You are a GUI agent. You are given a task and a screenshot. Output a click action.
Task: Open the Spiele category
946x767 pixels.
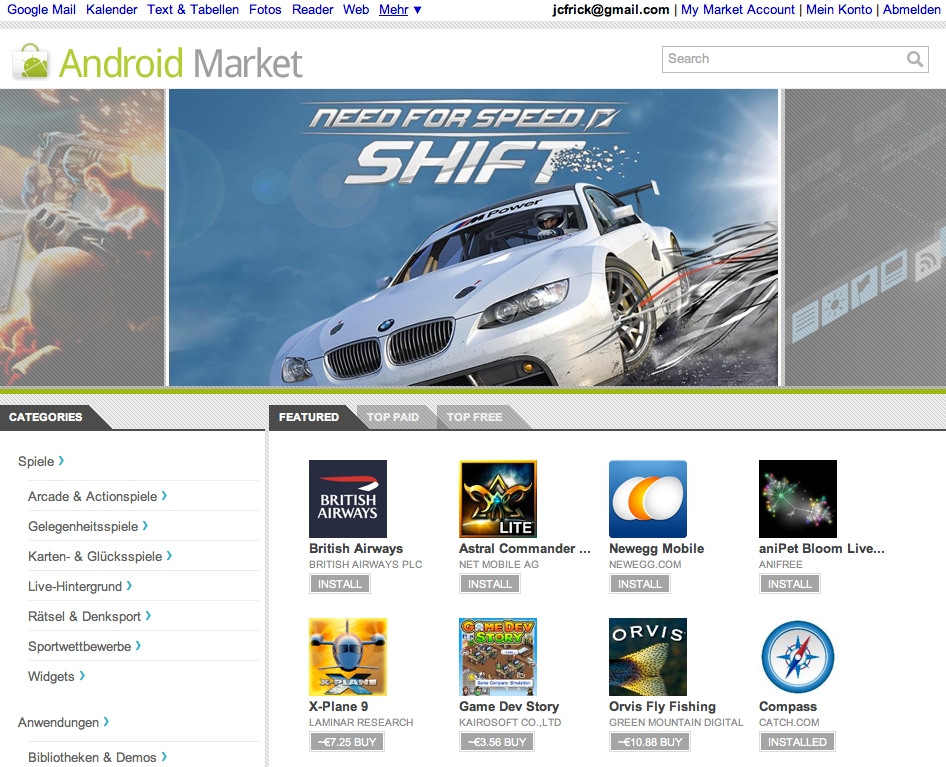tap(41, 462)
